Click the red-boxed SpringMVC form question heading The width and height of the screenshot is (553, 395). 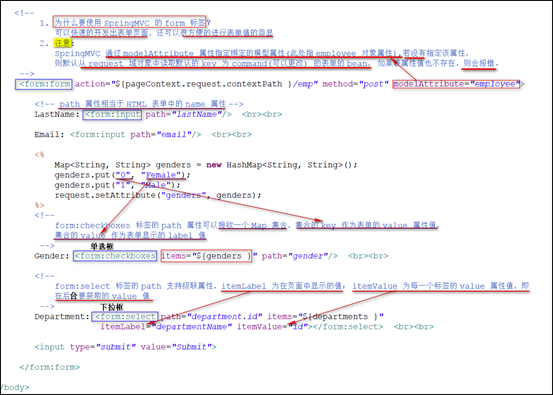point(129,23)
